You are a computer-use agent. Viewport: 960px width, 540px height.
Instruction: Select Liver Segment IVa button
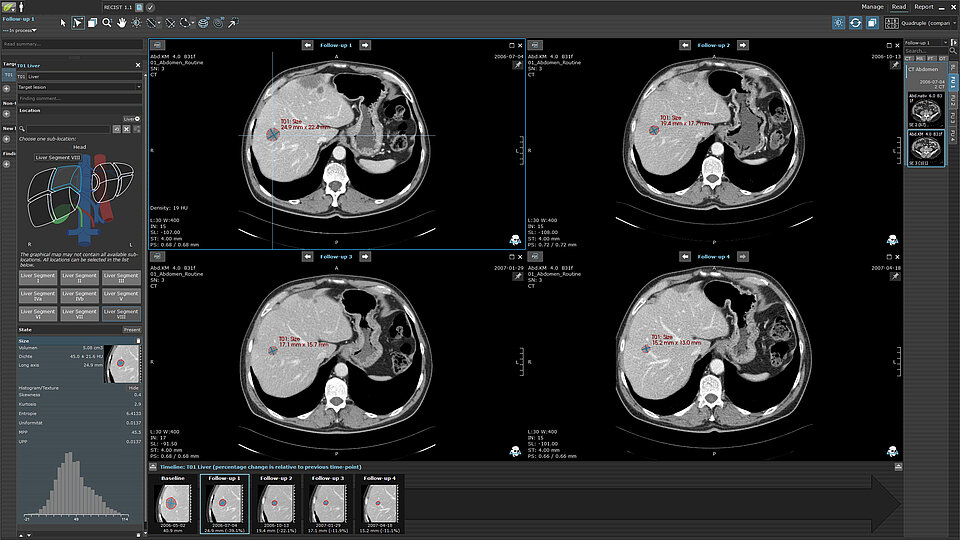39,296
